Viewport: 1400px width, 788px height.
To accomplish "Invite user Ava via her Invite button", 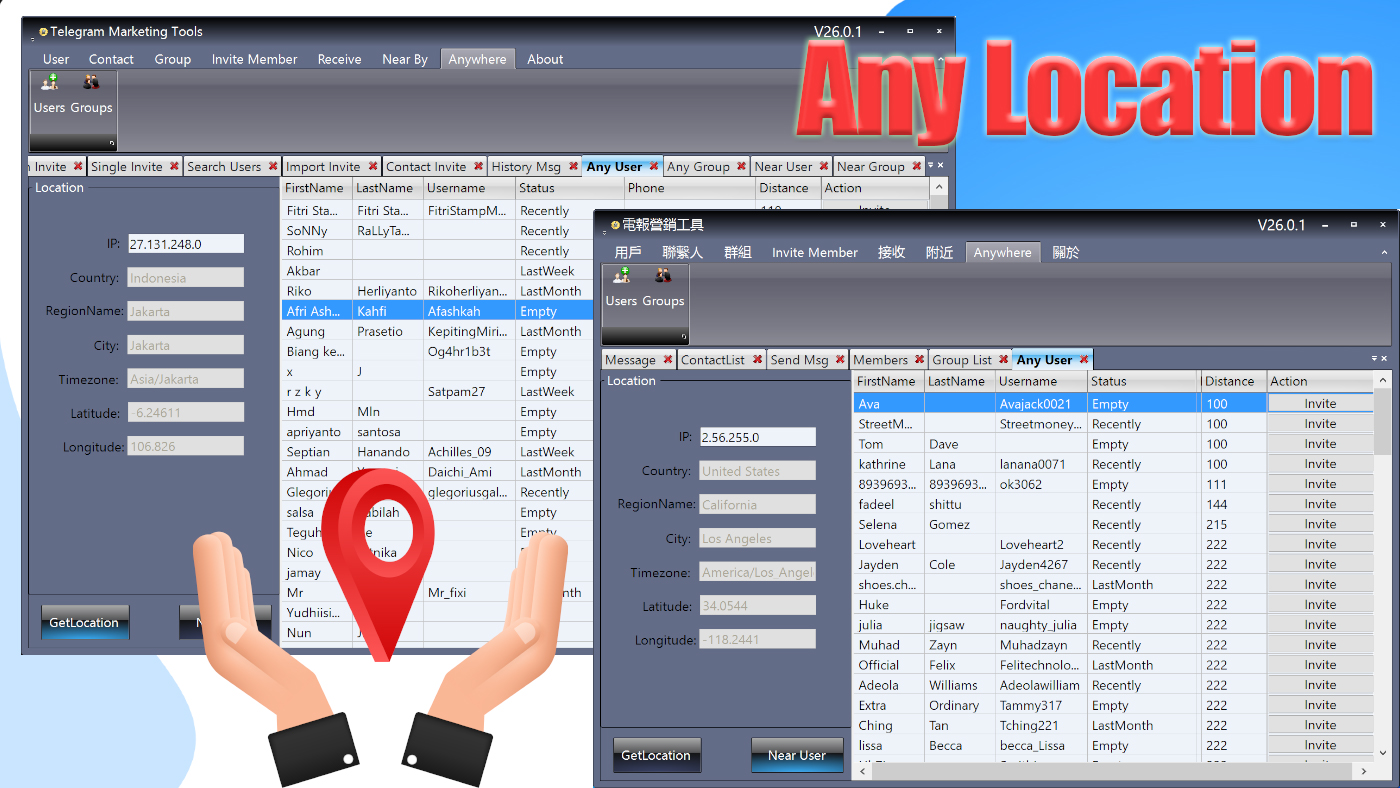I will tap(1320, 403).
